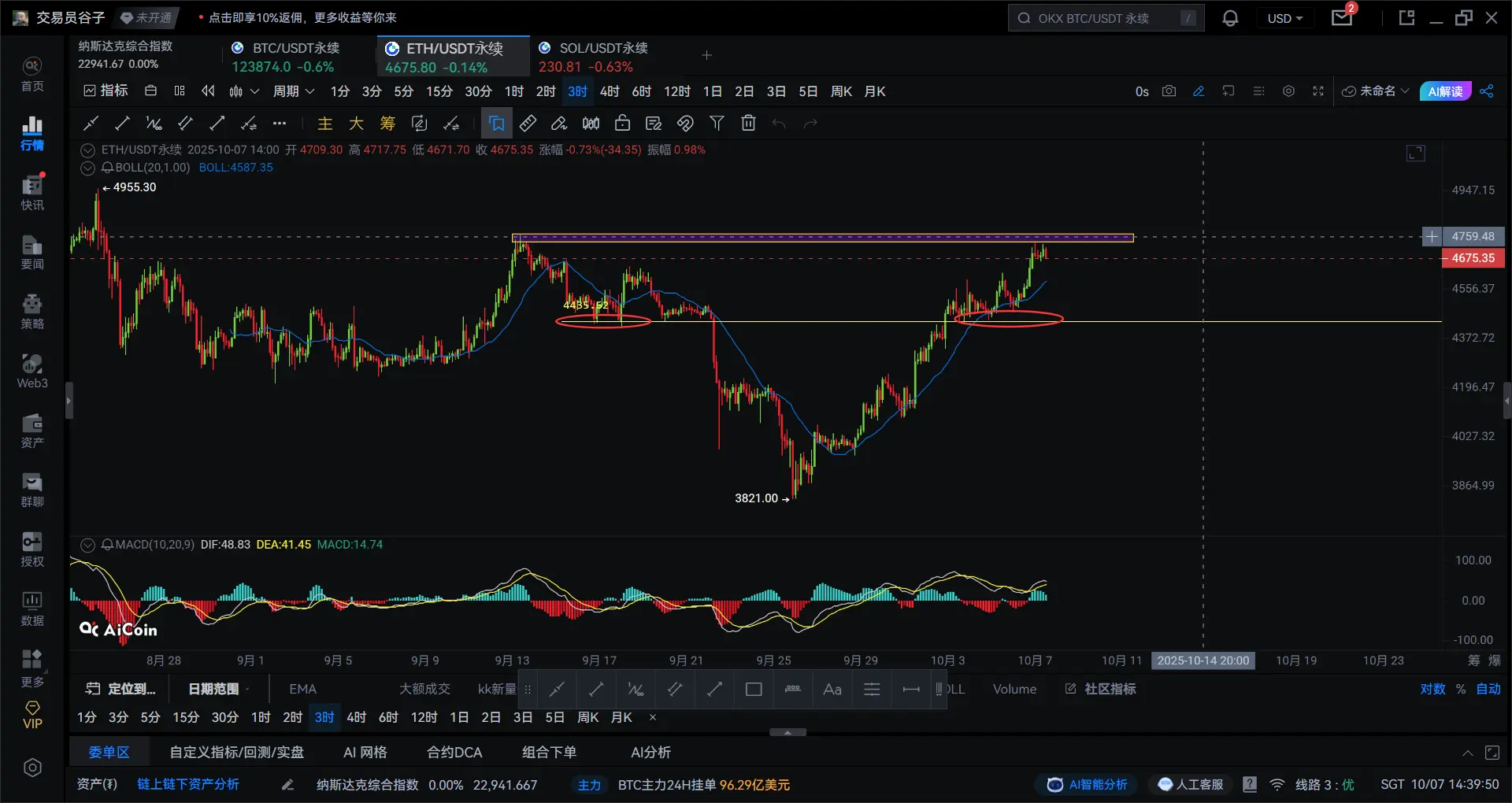Click the AI智能分析 button
The height and width of the screenshot is (803, 1512).
point(1088,784)
